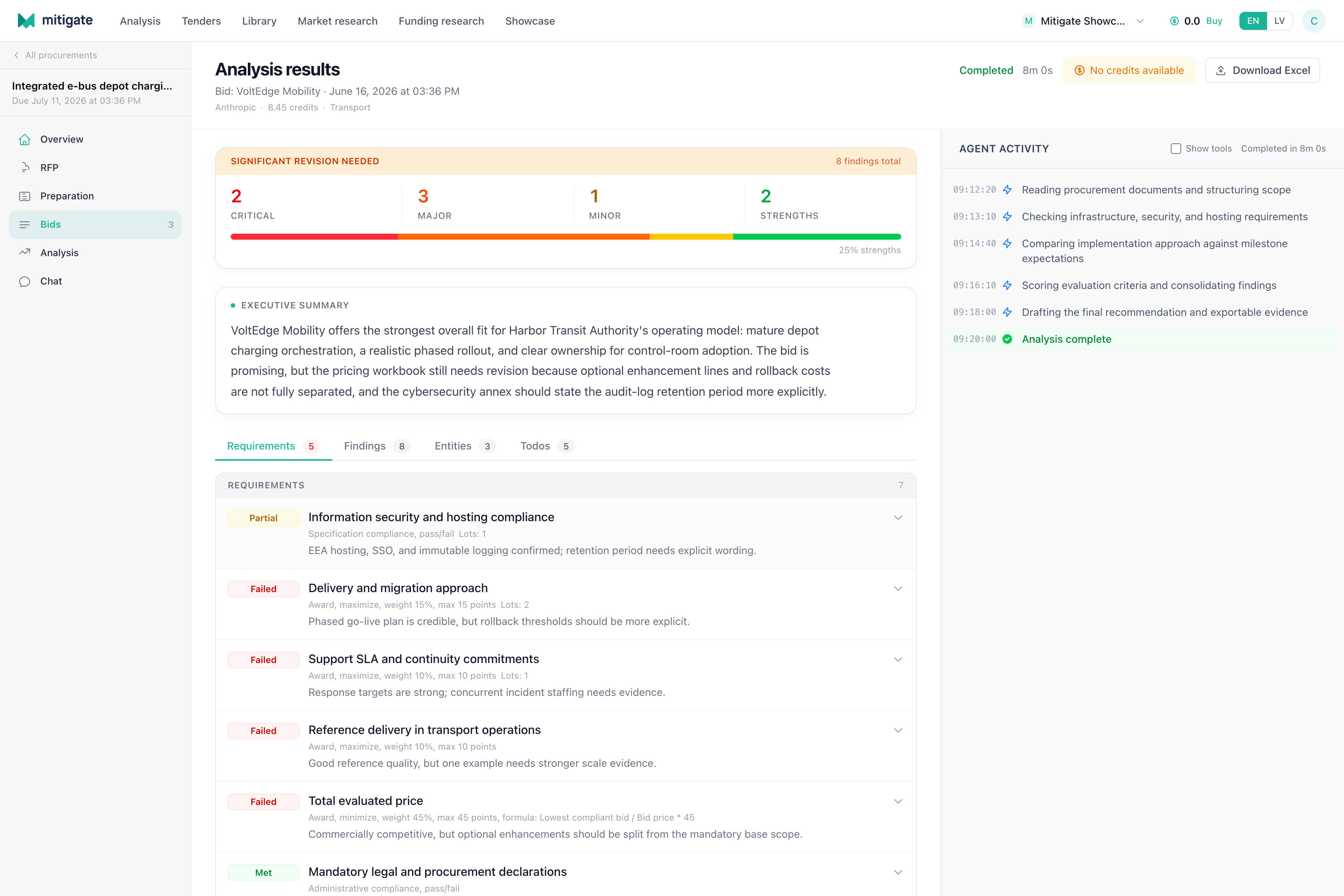Click the Integrated e-bus depot procurement title
Viewport: 1344px width, 896px height.
[x=92, y=86]
